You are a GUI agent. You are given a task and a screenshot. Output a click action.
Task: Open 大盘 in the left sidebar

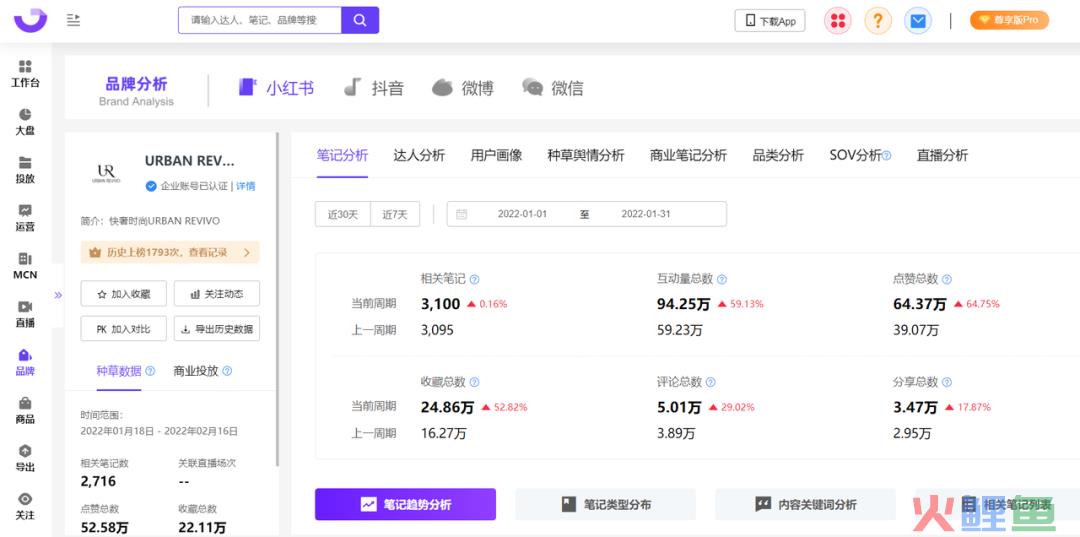click(25, 122)
